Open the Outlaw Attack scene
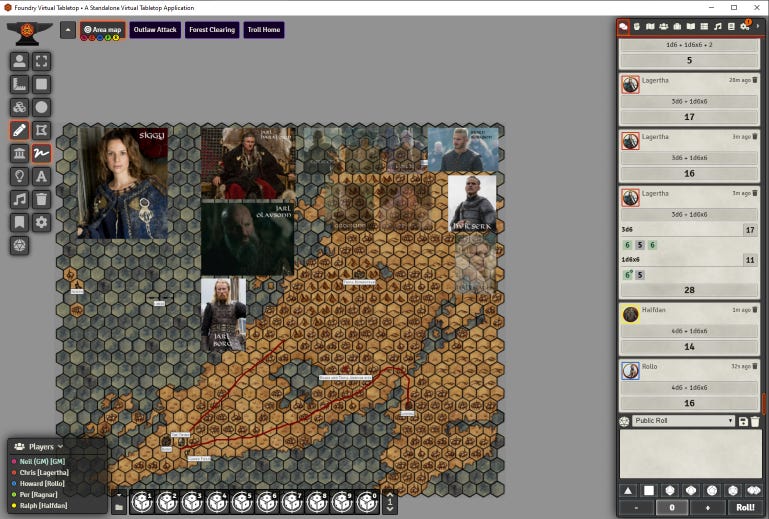769x519 pixels. [155, 30]
